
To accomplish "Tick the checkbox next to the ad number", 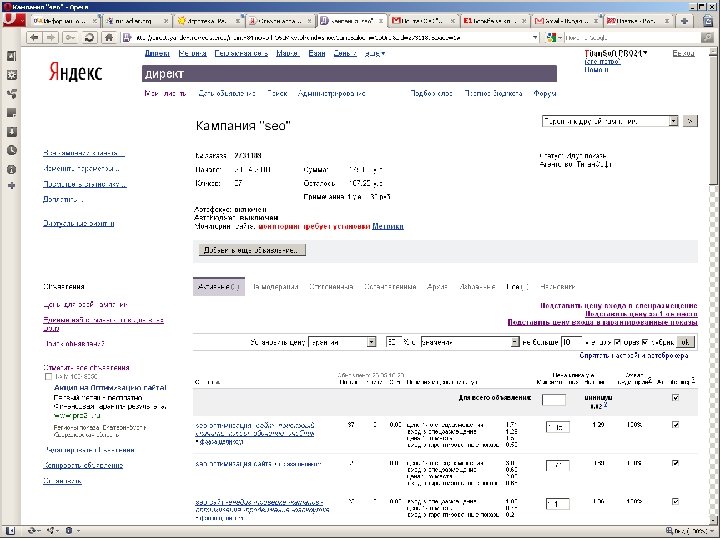I will (48, 377).
